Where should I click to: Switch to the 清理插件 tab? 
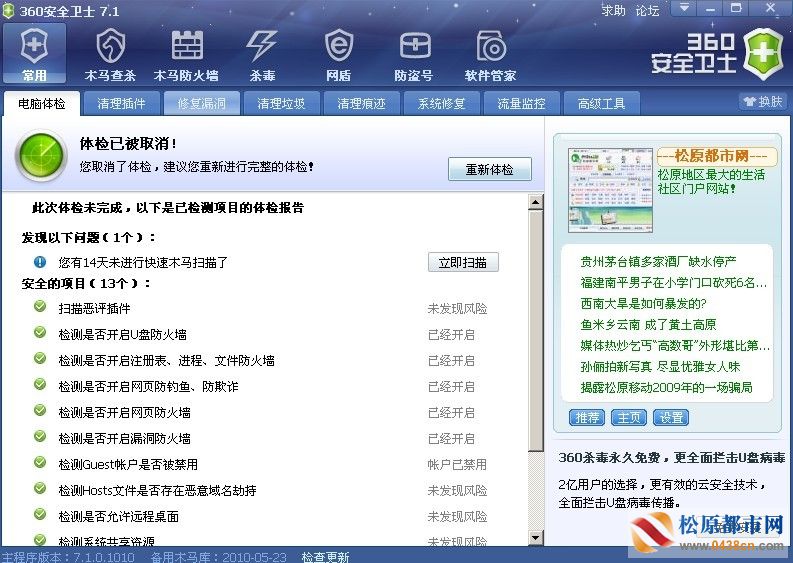coord(121,104)
